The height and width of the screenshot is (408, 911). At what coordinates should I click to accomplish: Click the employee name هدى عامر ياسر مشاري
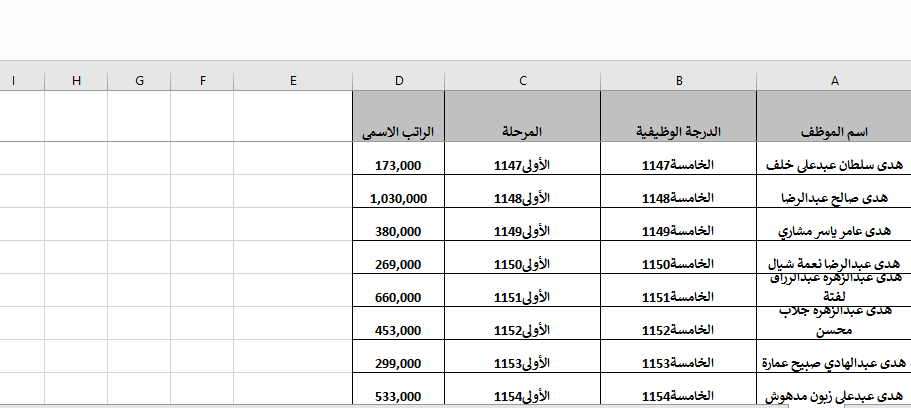(x=833, y=231)
